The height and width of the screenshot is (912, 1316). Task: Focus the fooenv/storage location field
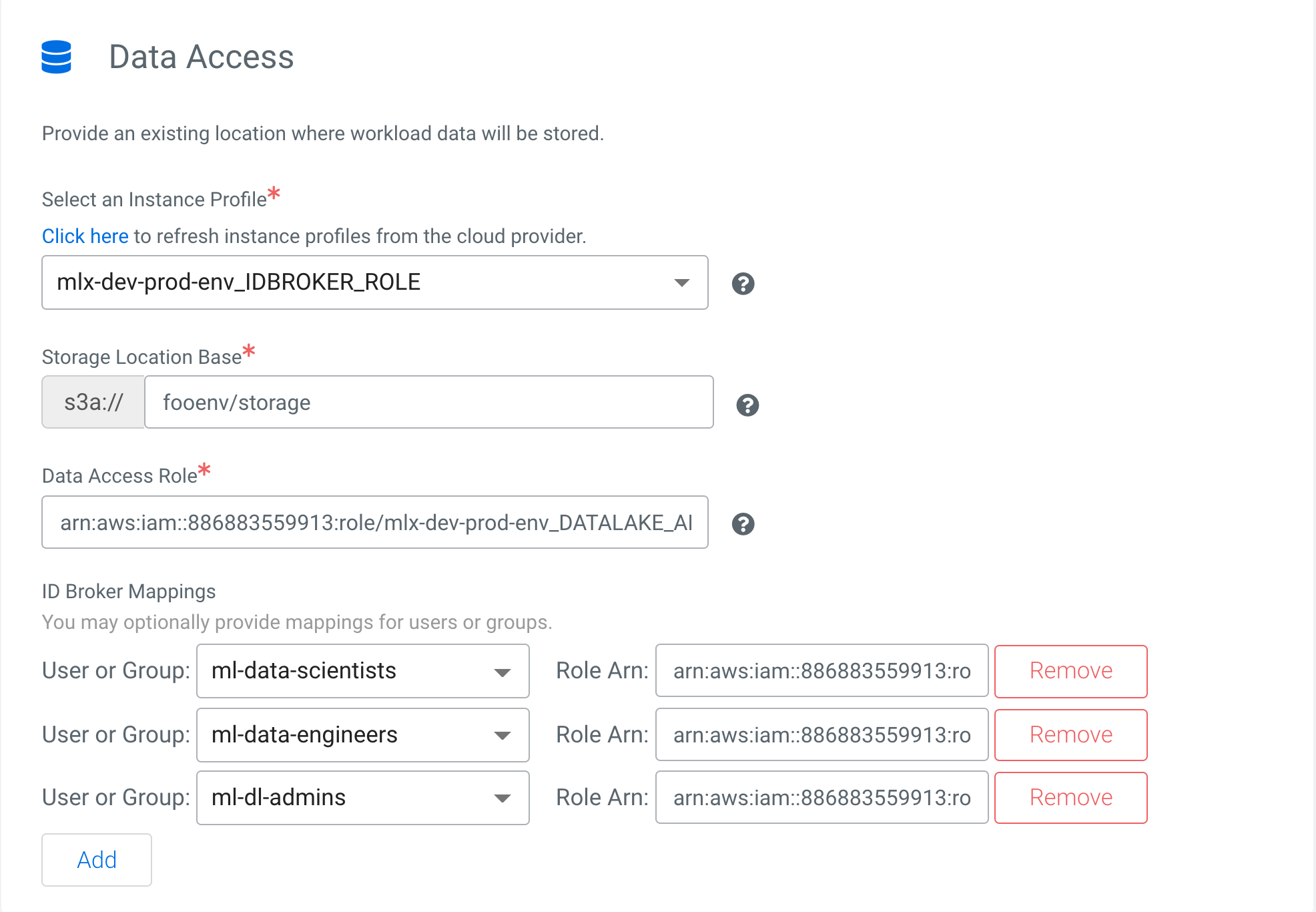click(428, 403)
